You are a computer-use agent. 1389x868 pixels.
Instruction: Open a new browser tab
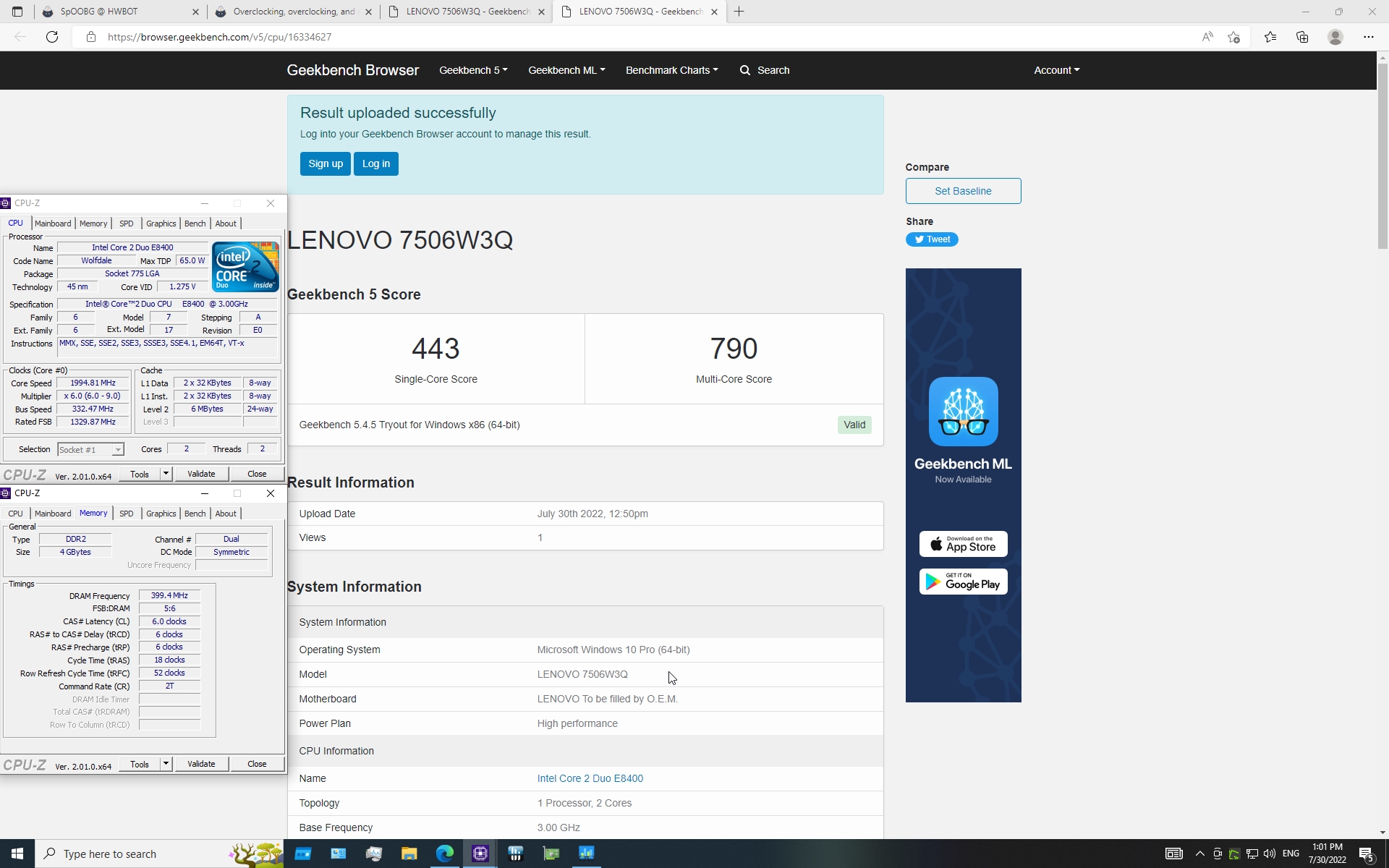click(x=739, y=12)
